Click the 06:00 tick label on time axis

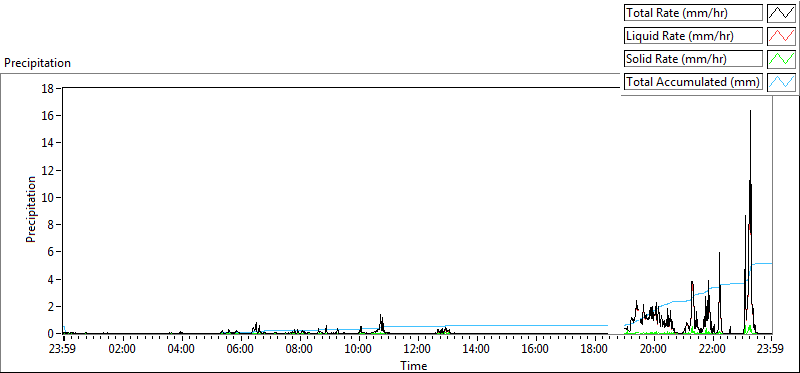240,350
